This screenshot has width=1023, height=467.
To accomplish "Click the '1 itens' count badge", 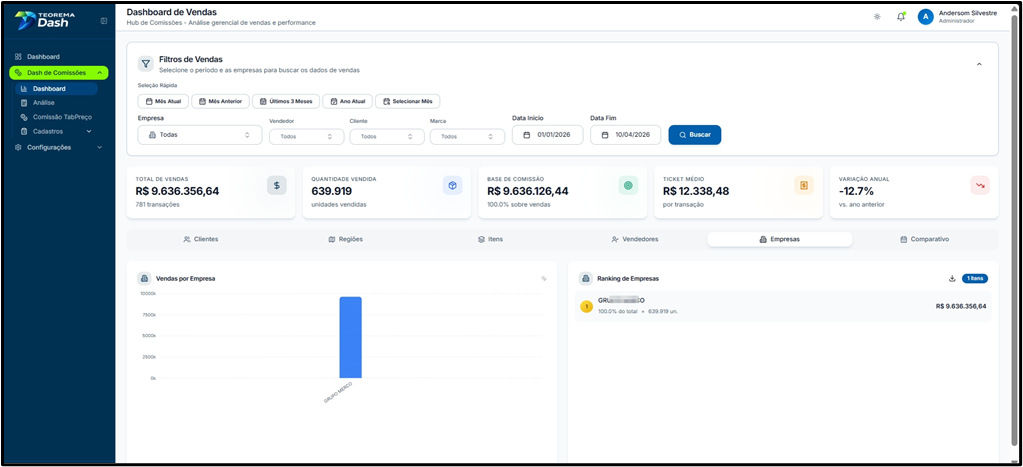I will coord(975,279).
